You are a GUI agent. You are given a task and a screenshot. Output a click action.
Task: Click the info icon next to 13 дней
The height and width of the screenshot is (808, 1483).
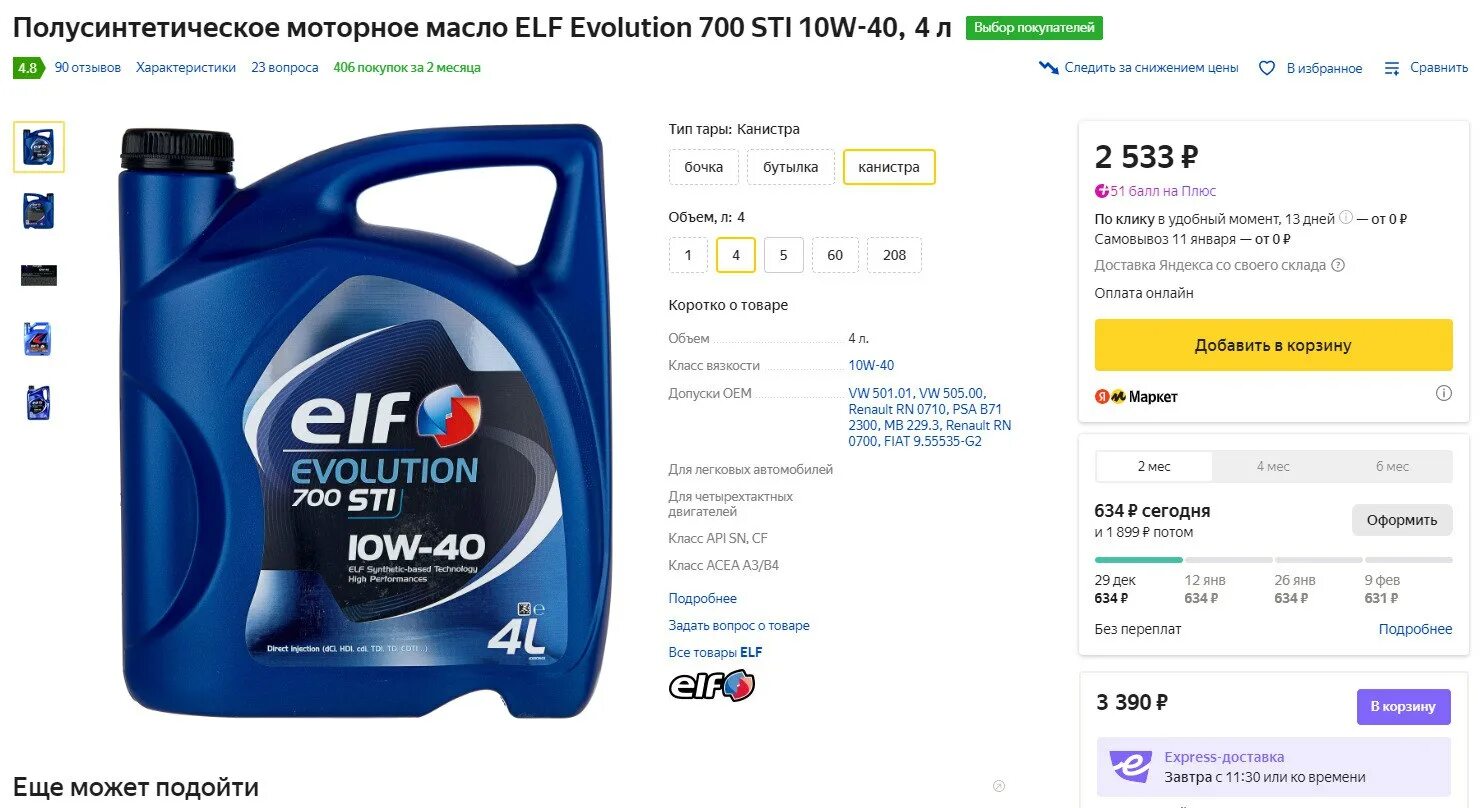[1346, 218]
